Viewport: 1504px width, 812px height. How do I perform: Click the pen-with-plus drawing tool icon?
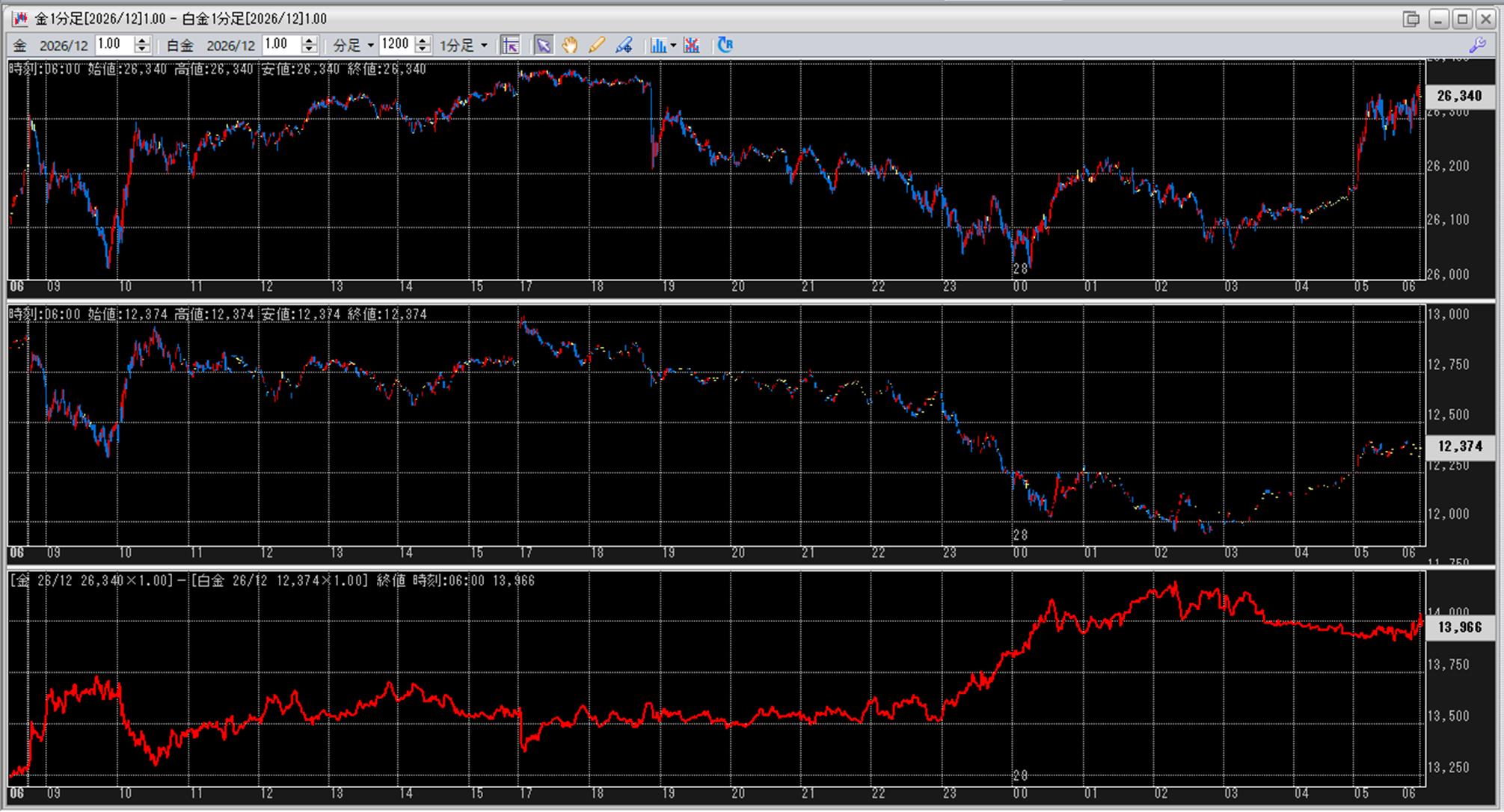coord(624,46)
